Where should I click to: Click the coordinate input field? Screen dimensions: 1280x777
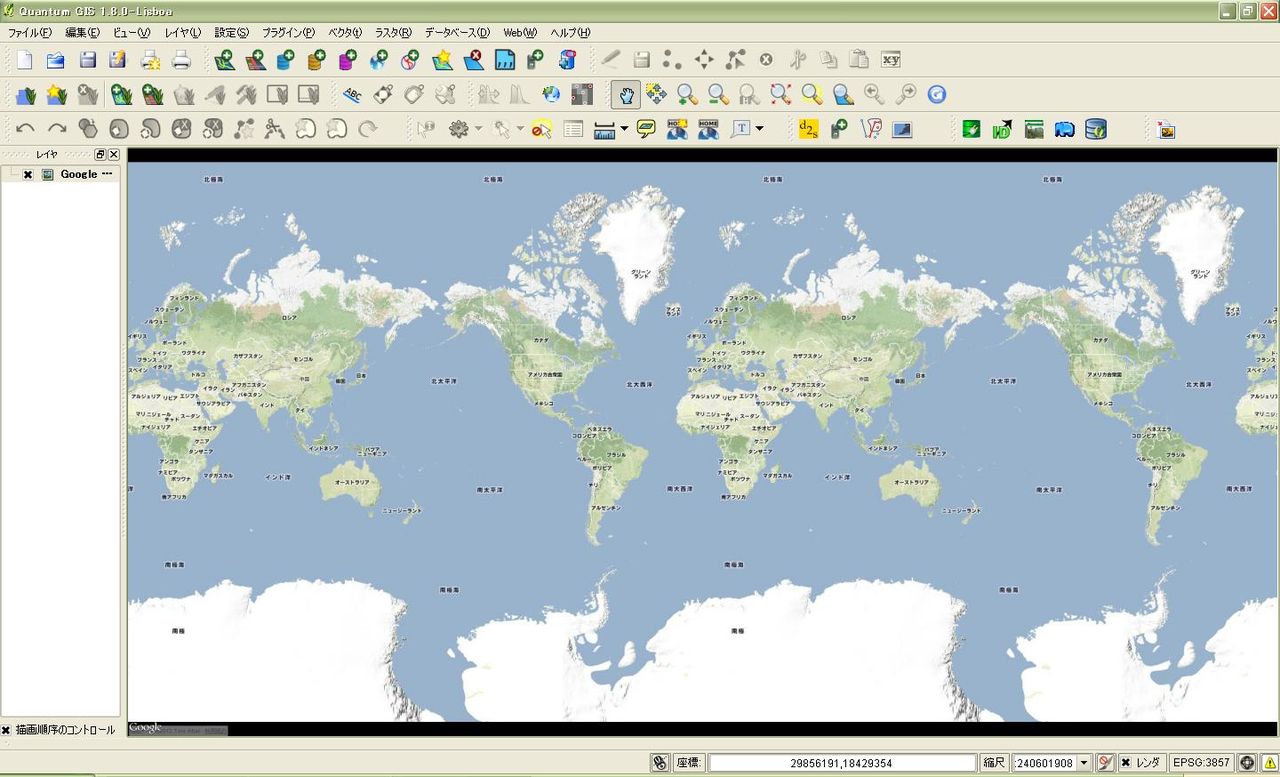(x=842, y=763)
